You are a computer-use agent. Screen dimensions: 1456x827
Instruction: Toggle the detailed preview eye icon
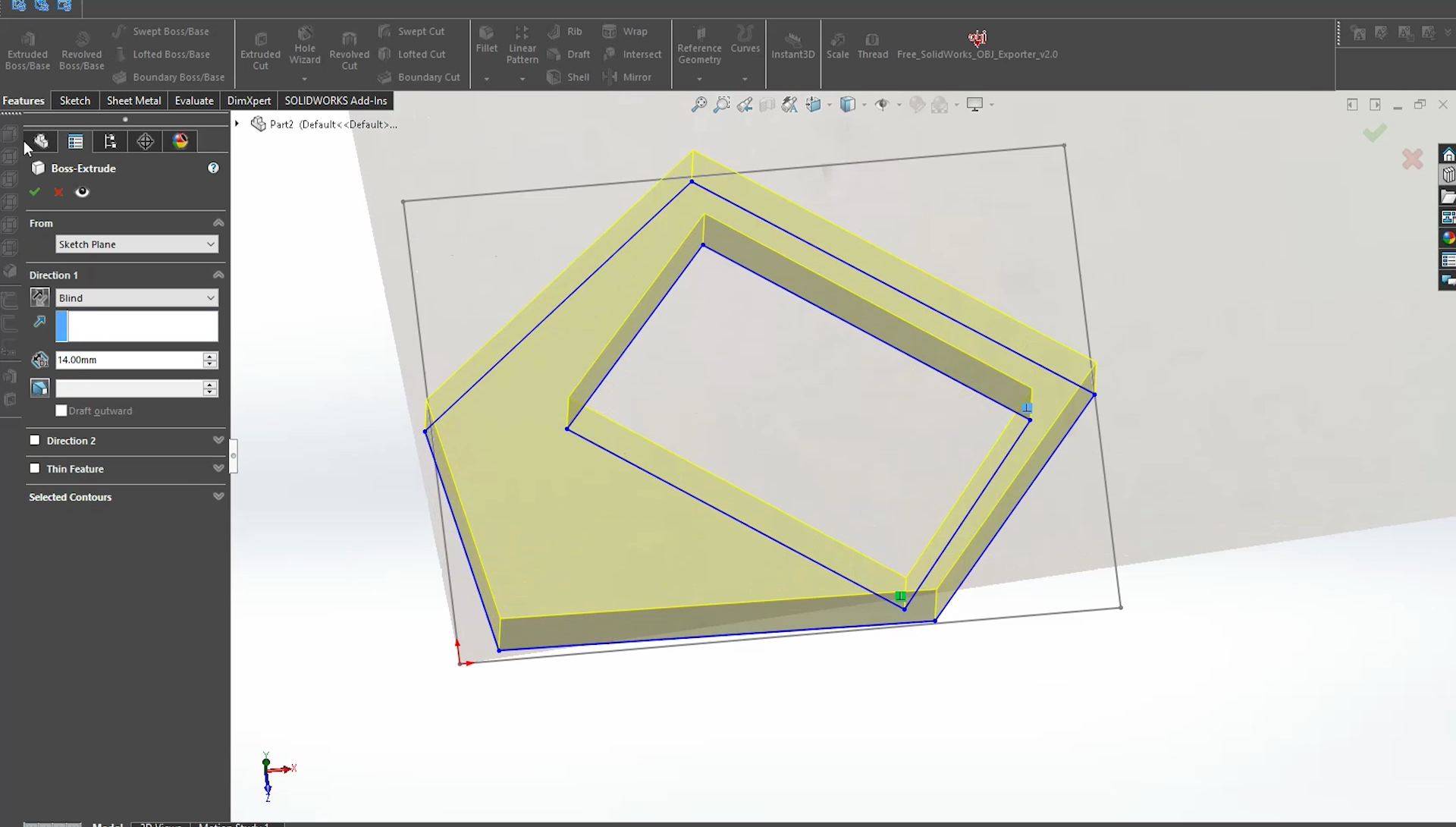[x=82, y=192]
